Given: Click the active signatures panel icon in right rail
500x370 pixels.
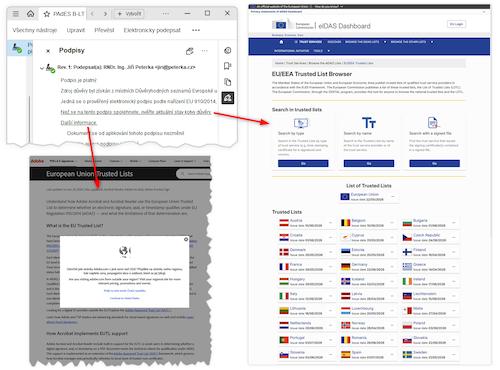Looking at the screenshot, I should 228,98.
